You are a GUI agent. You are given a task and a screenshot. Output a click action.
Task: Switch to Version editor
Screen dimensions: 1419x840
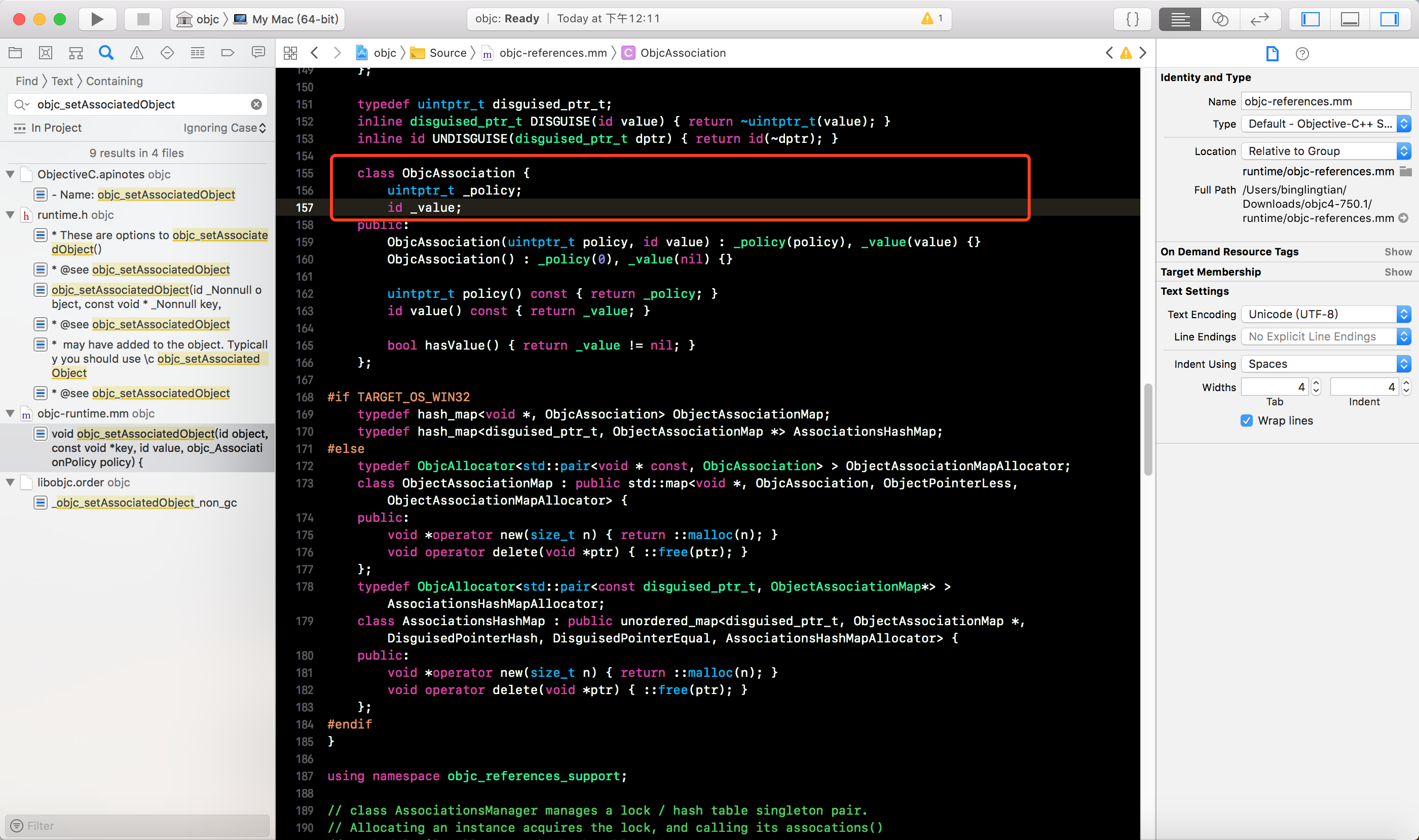point(1259,19)
